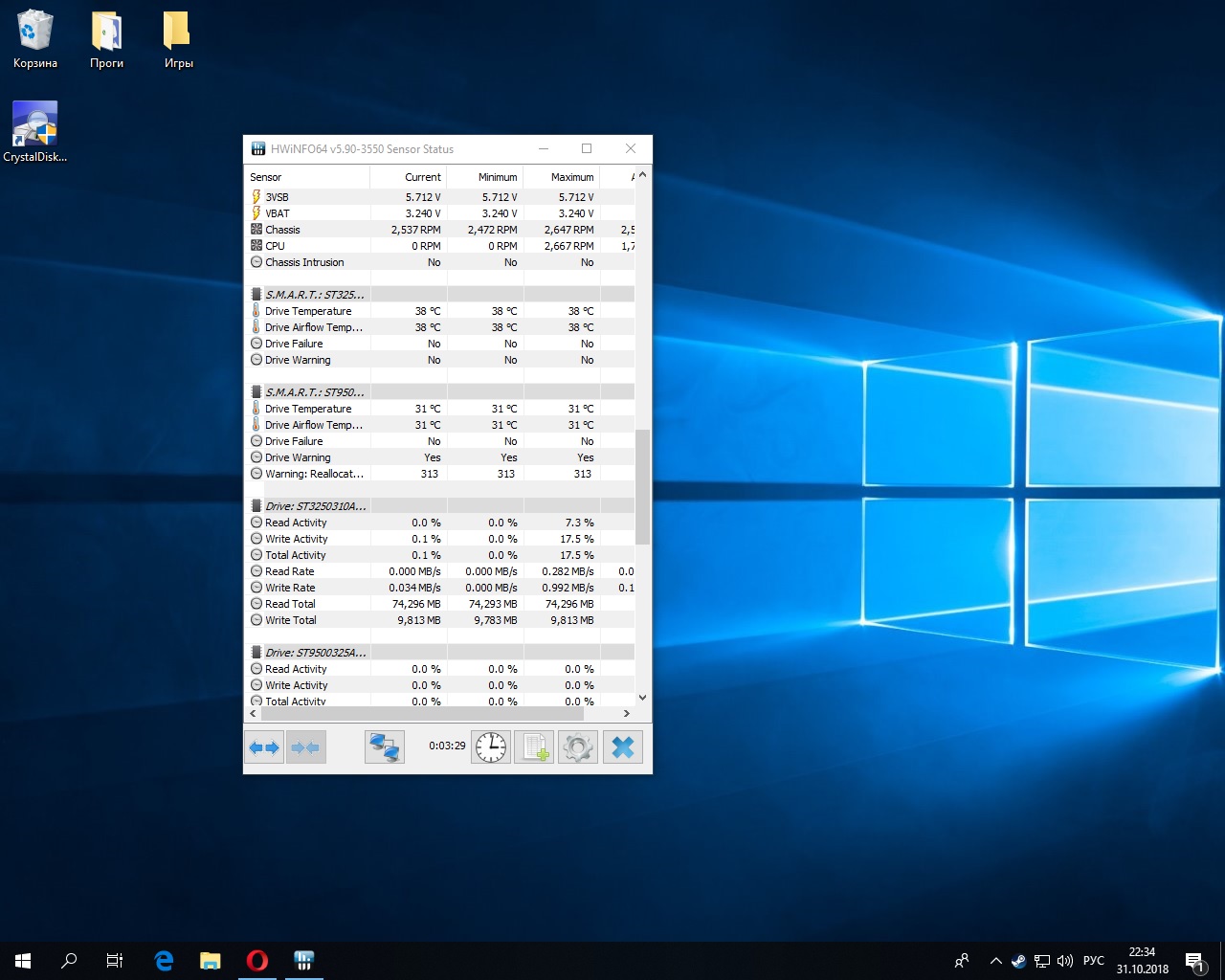This screenshot has width=1225, height=980.
Task: Open the remote network monitoring icon
Action: 385,747
